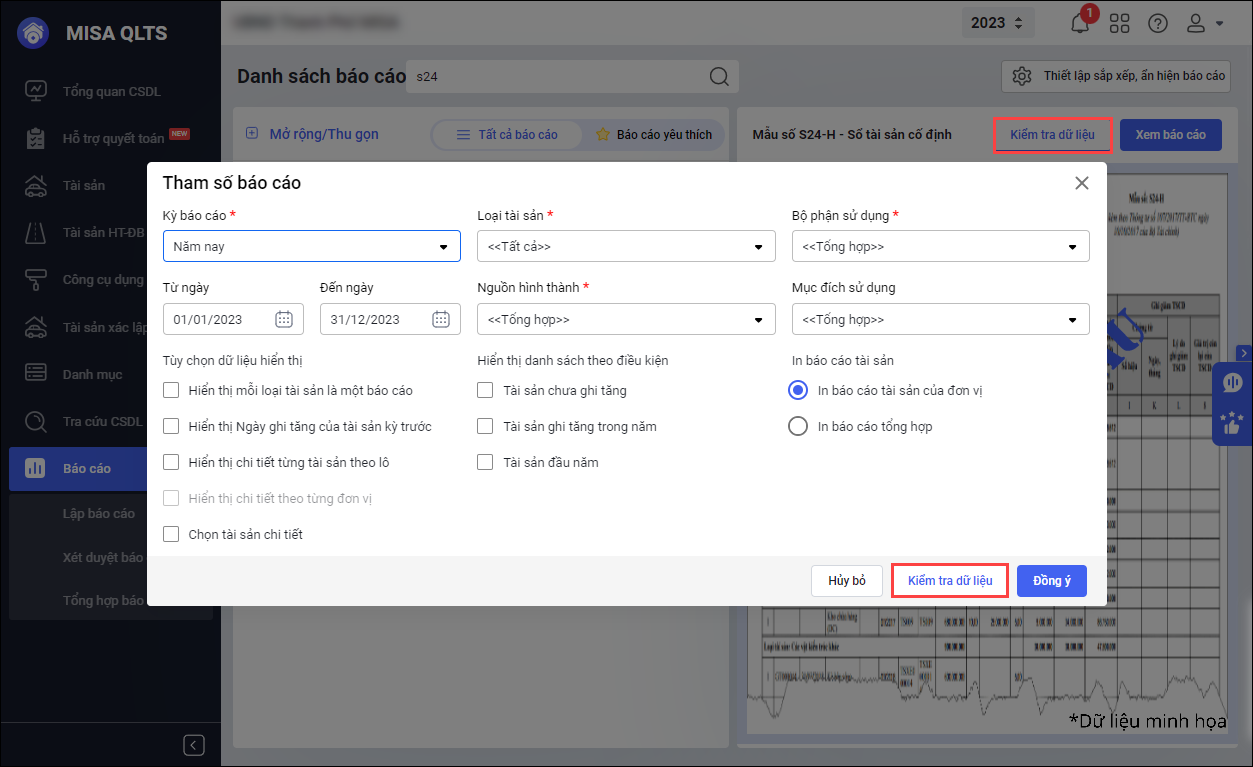Switch to Báo cáo yêu thích tab

(x=654, y=134)
